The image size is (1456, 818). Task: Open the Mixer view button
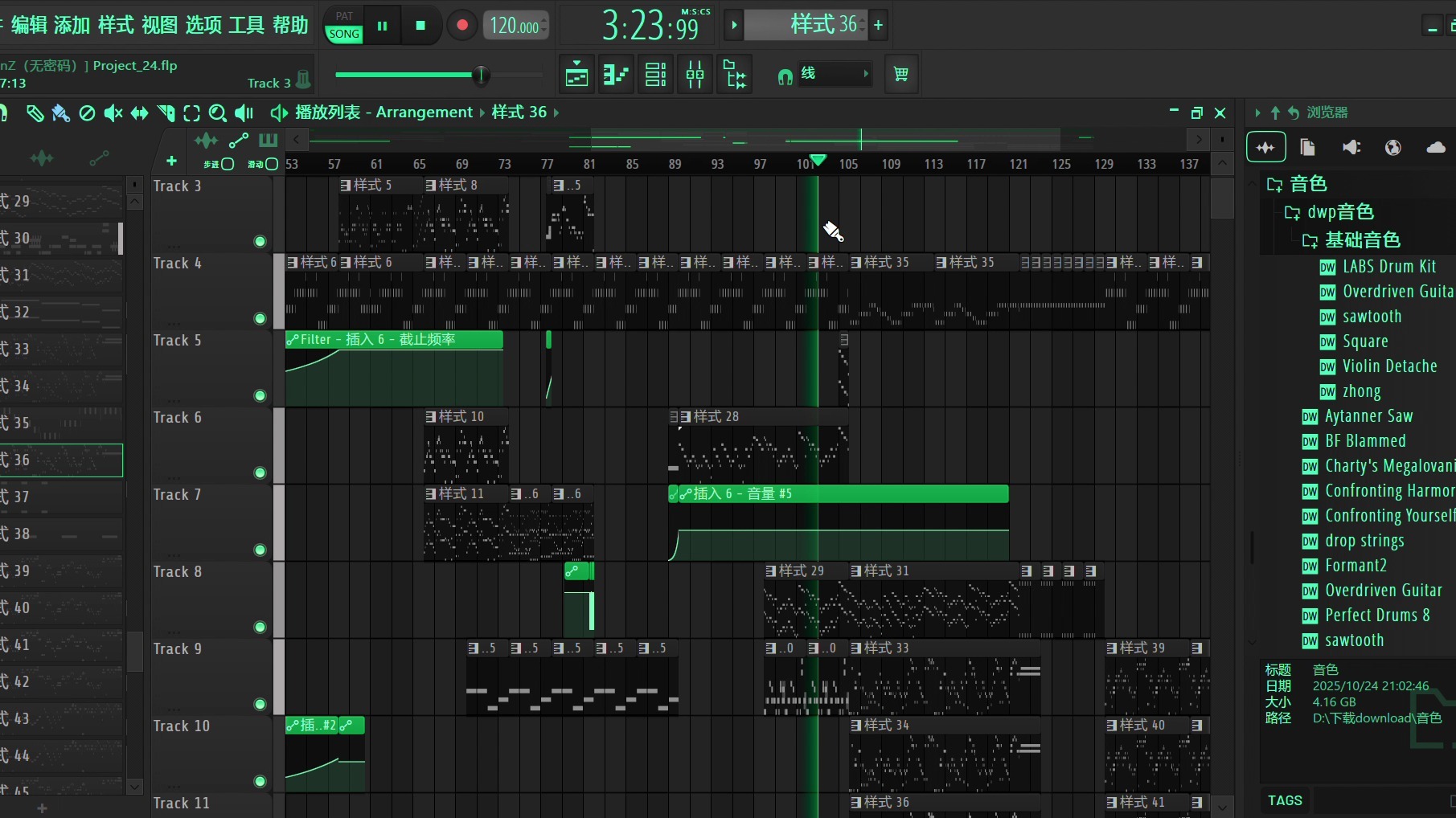pyautogui.click(x=695, y=75)
